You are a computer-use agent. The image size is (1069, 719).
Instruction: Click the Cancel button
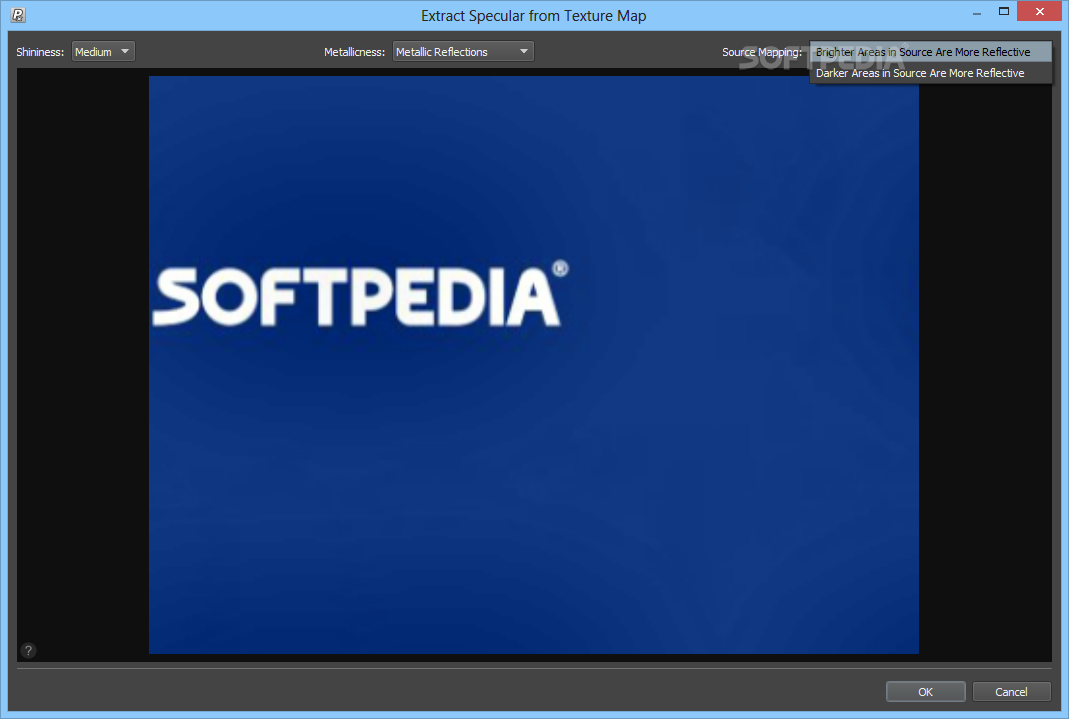(1011, 692)
